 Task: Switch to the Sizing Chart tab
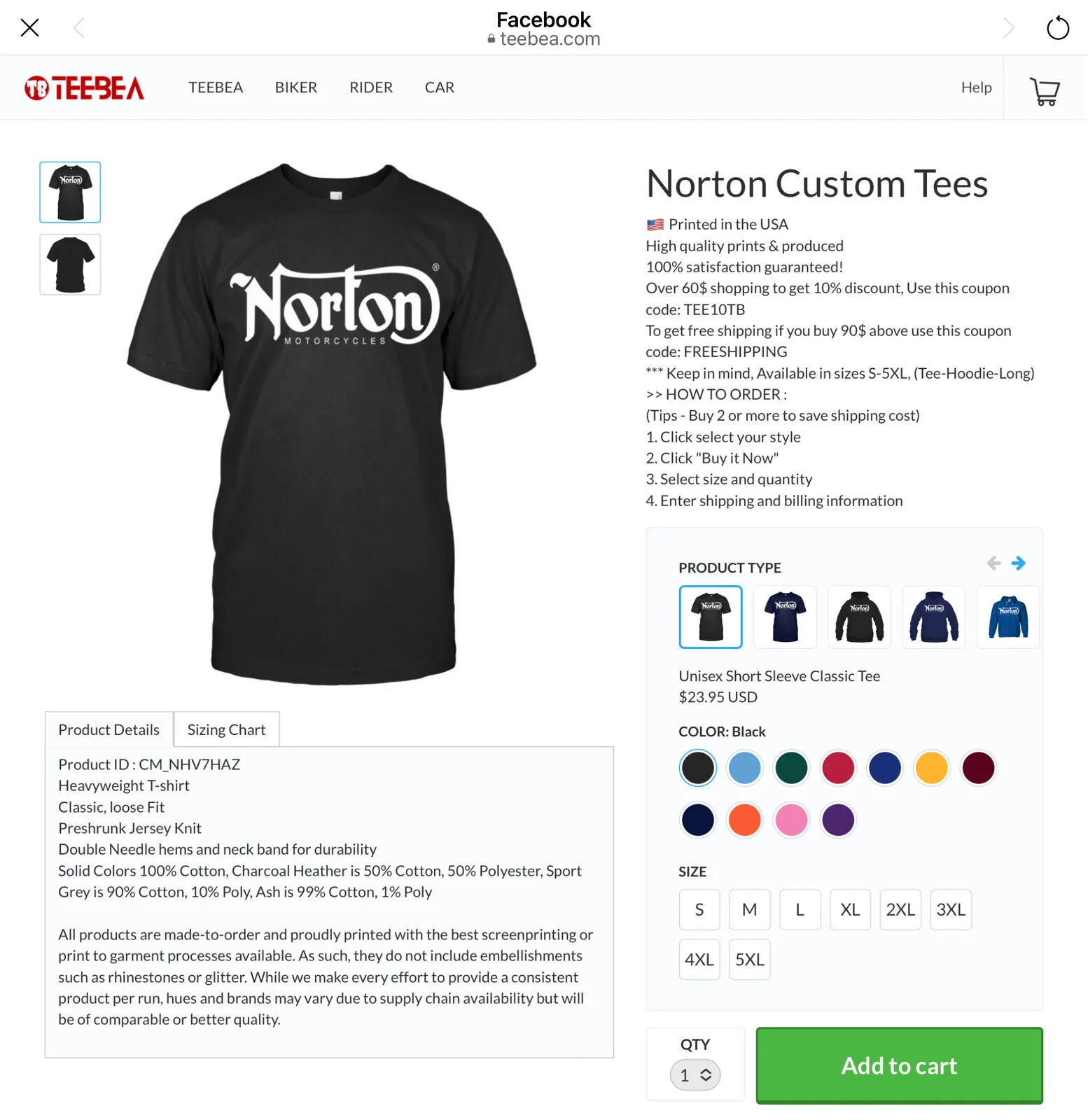coord(226,729)
